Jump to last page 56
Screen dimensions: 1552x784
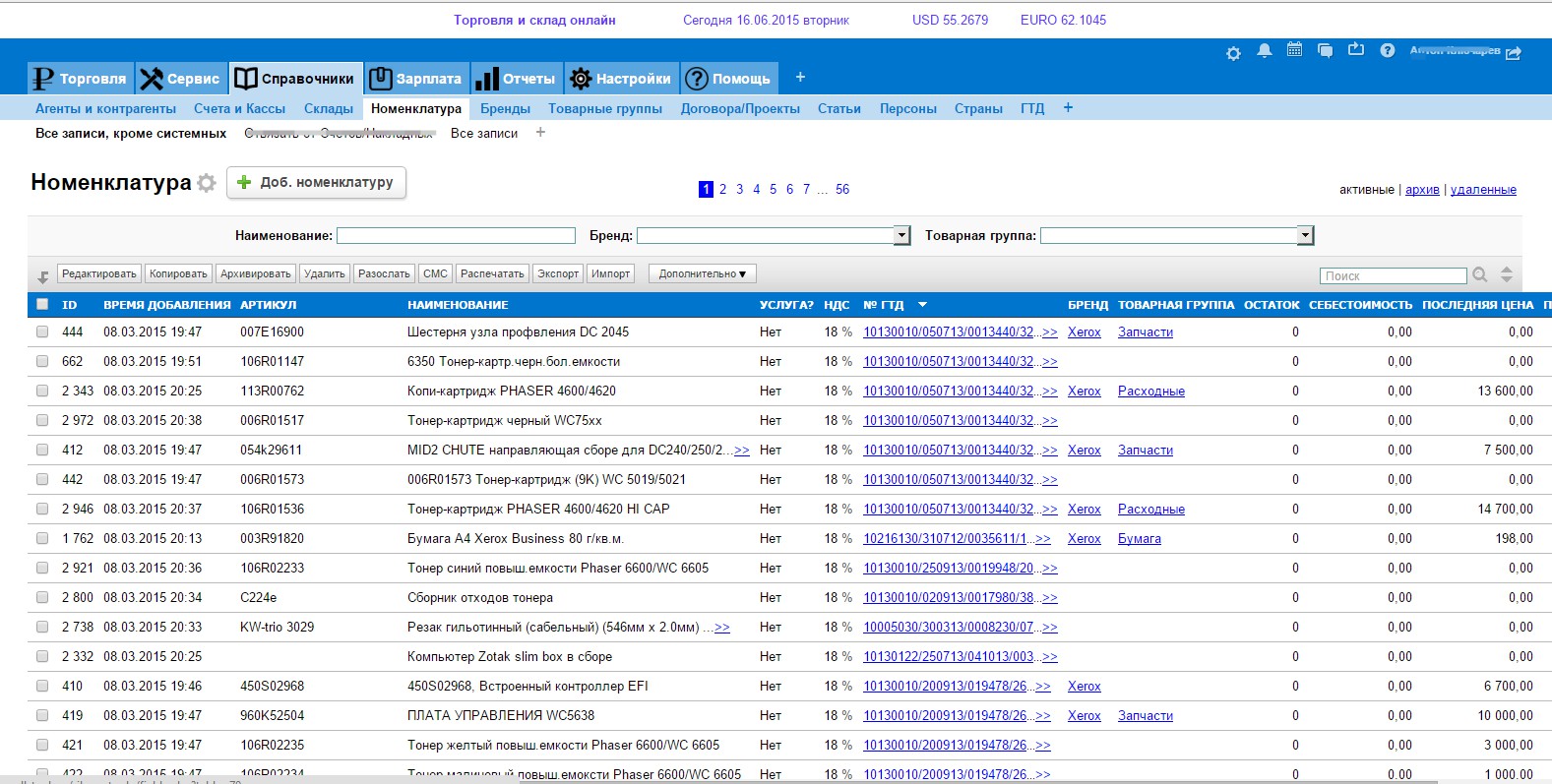[x=842, y=189]
